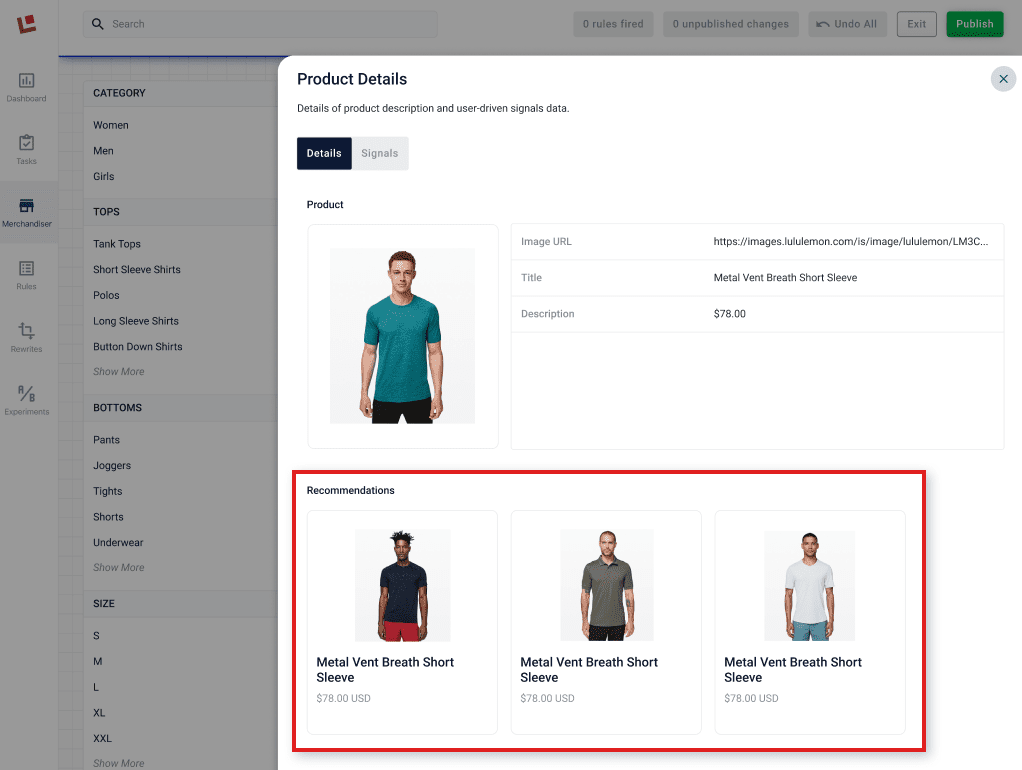Screen dimensions: 1022x770
Task: Click the product title value in the Title row
Action: tap(785, 278)
